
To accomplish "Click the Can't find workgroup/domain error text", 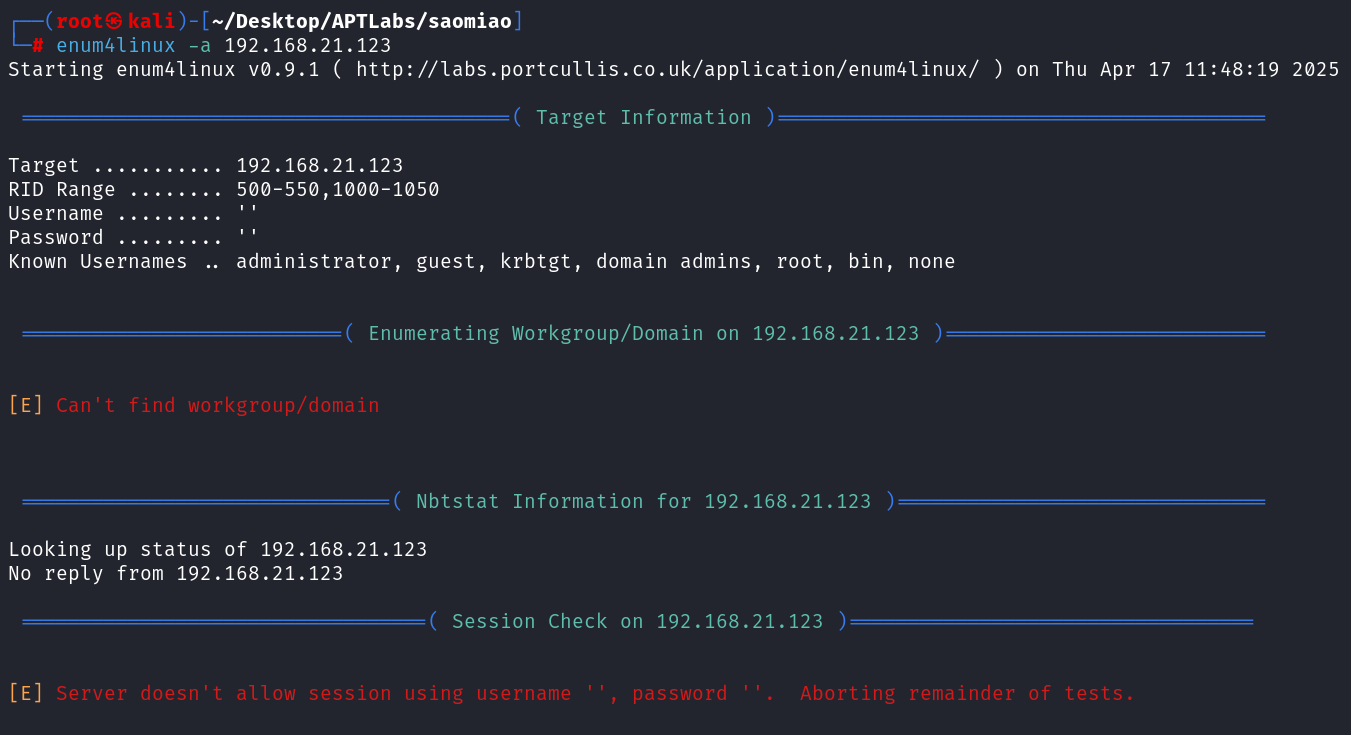I will click(218, 405).
